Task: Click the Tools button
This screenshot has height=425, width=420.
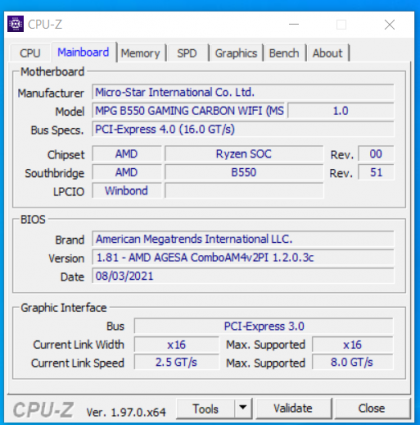Action: [205, 409]
